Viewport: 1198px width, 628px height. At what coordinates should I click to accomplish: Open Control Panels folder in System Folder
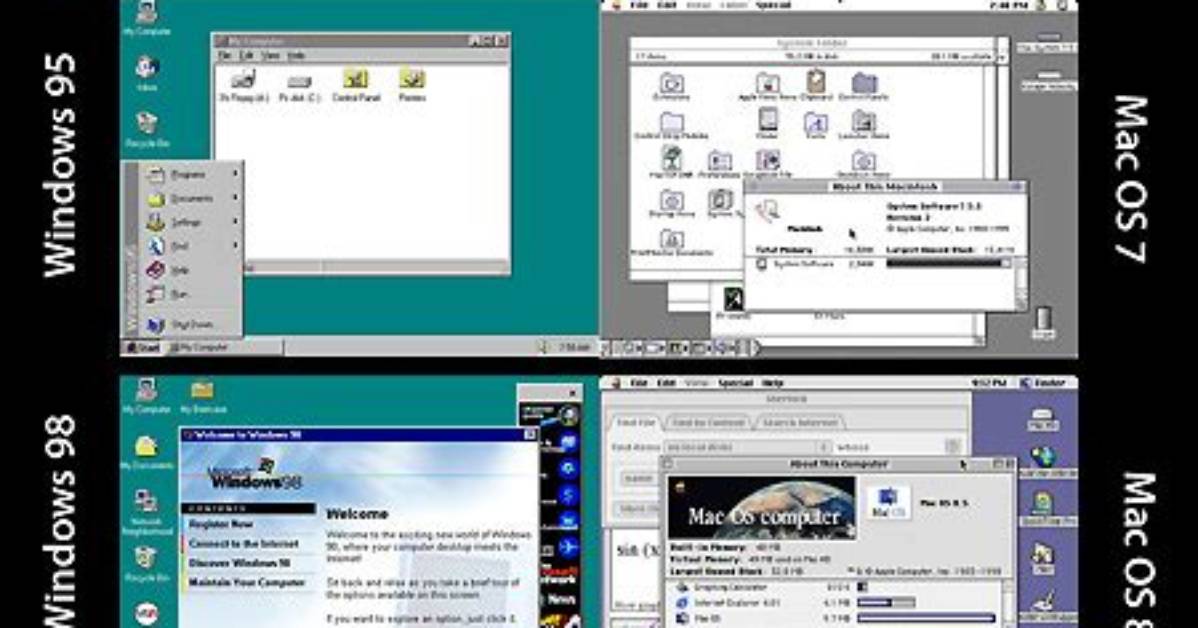(863, 87)
